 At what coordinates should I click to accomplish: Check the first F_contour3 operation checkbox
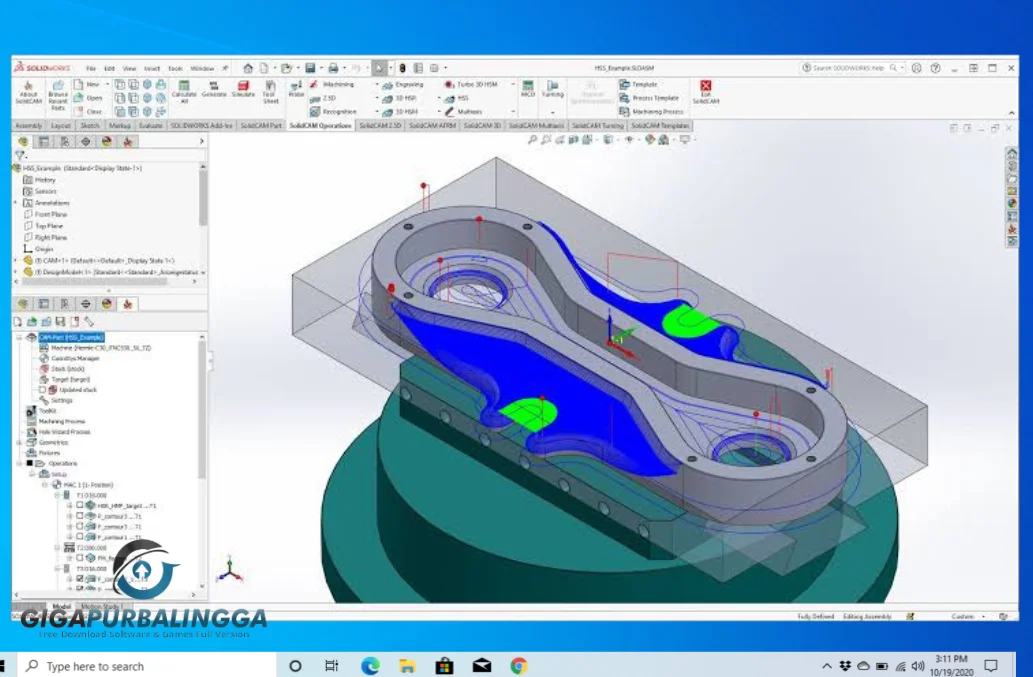click(80, 516)
